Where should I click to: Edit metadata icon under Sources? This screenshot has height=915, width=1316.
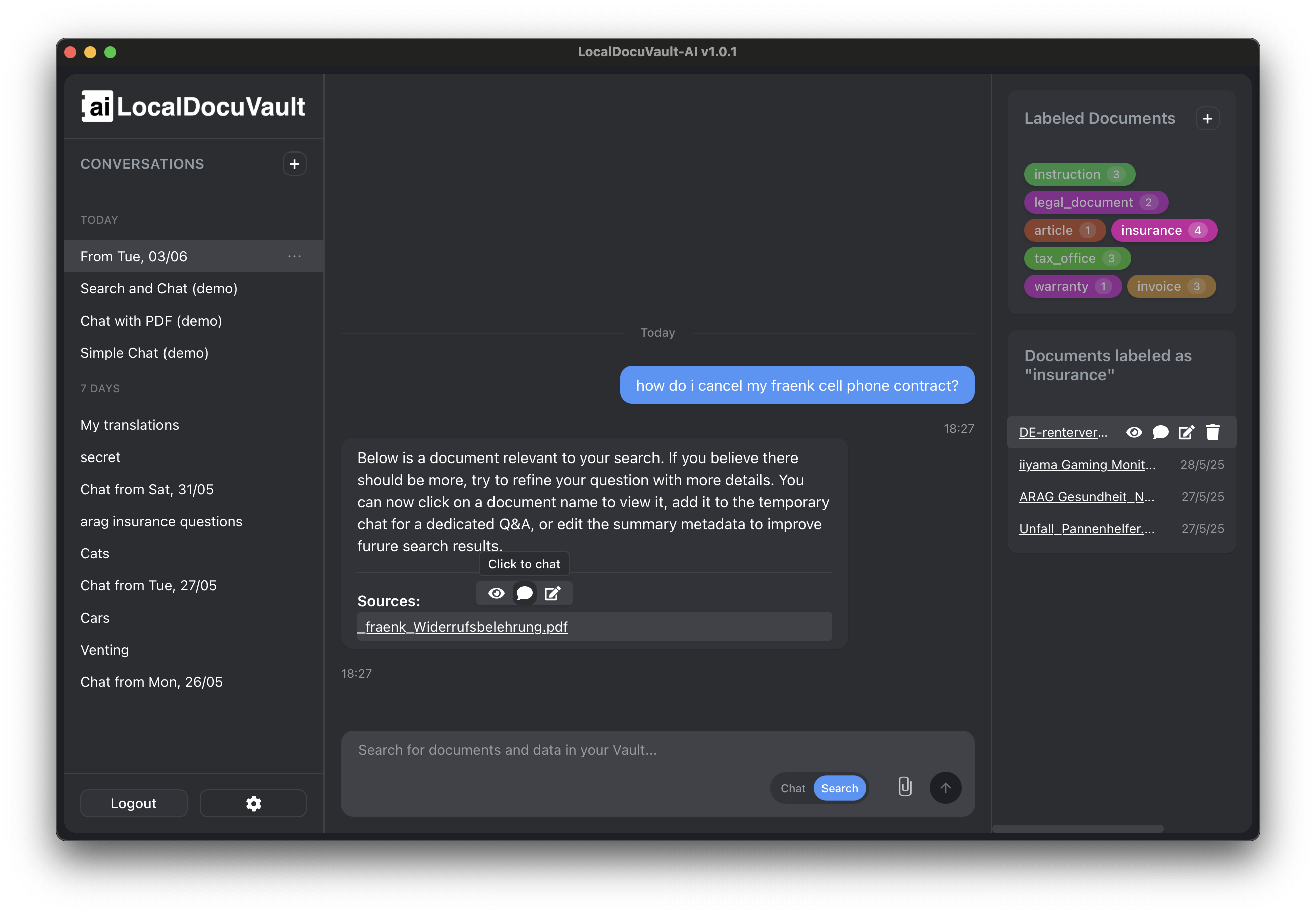[x=552, y=593]
